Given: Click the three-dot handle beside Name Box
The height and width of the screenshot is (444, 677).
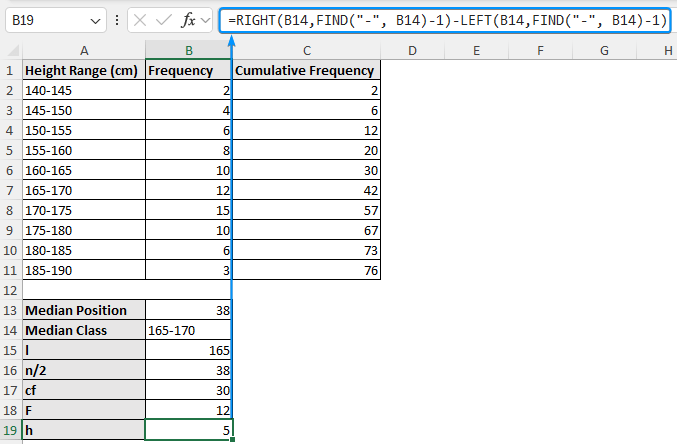Looking at the screenshot, I should point(119,20).
